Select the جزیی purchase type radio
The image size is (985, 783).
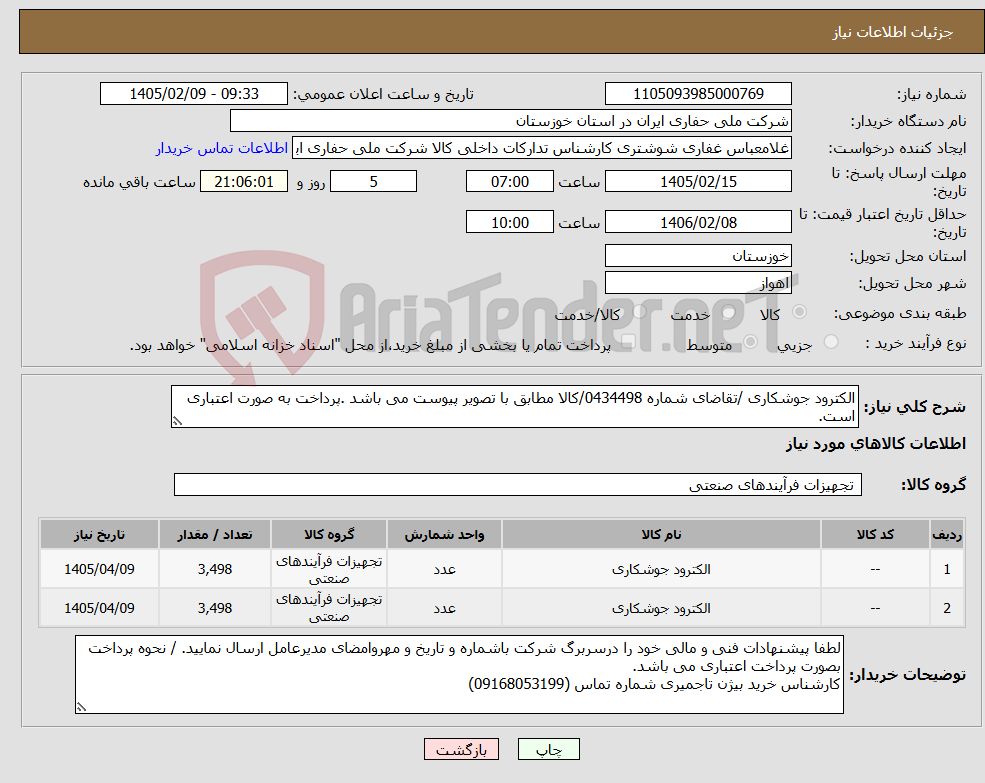pyautogui.click(x=831, y=342)
